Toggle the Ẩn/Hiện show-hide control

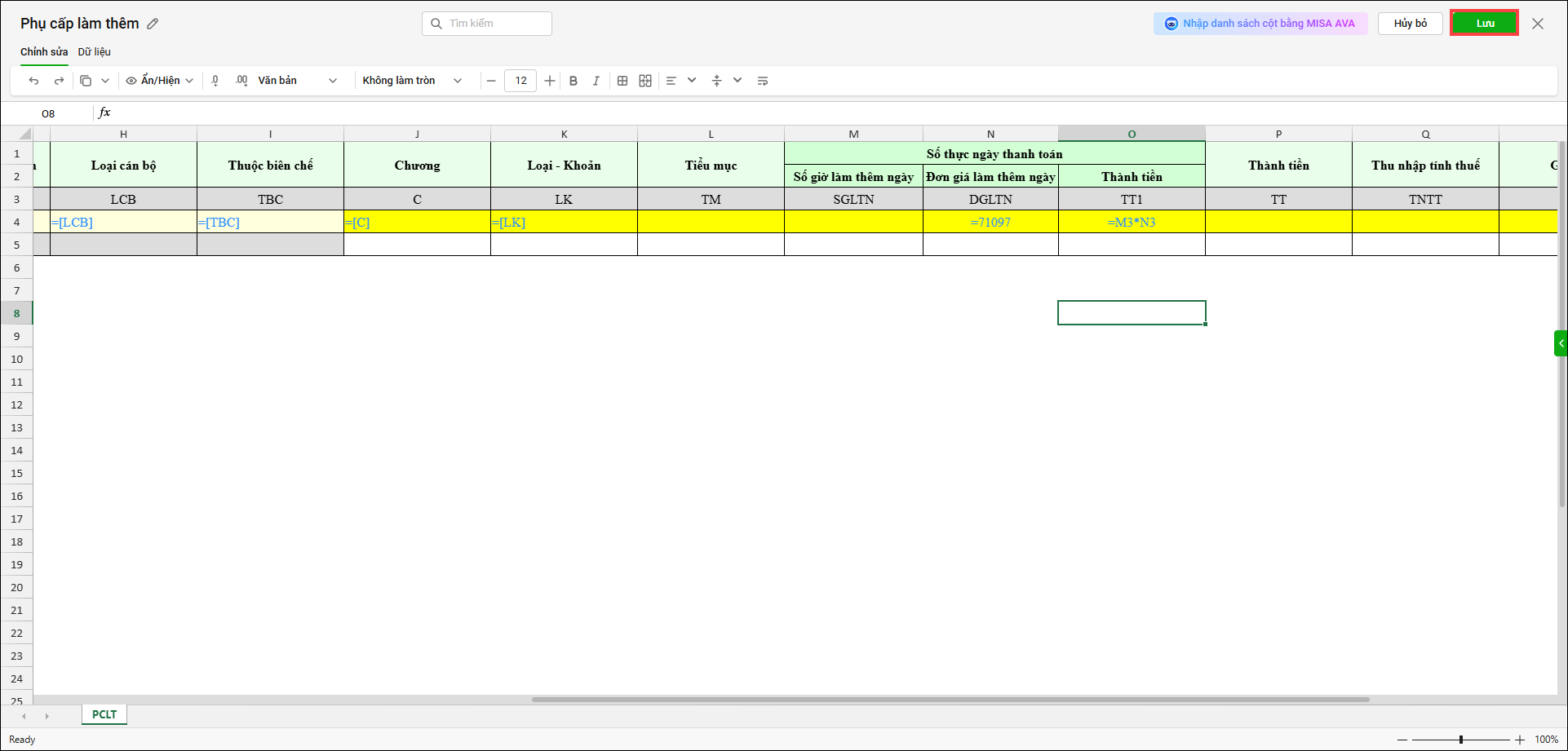159,81
